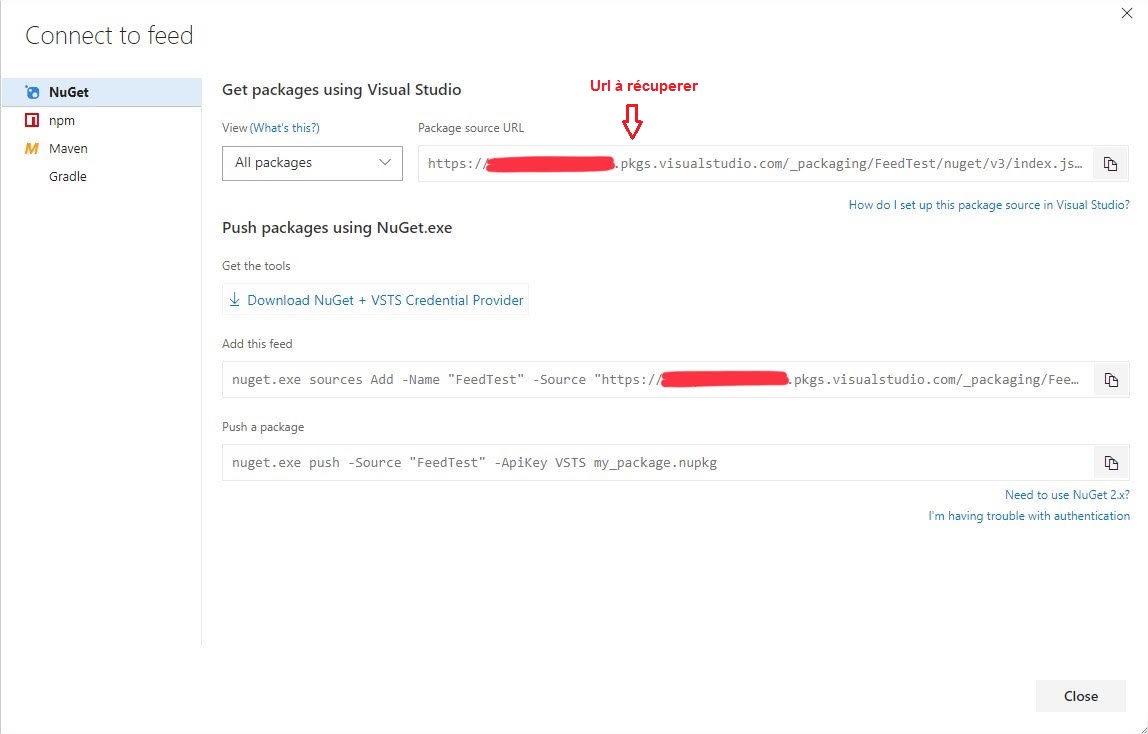This screenshot has width=1148, height=734.
Task: Click inside the Package source URL field
Action: (x=755, y=164)
